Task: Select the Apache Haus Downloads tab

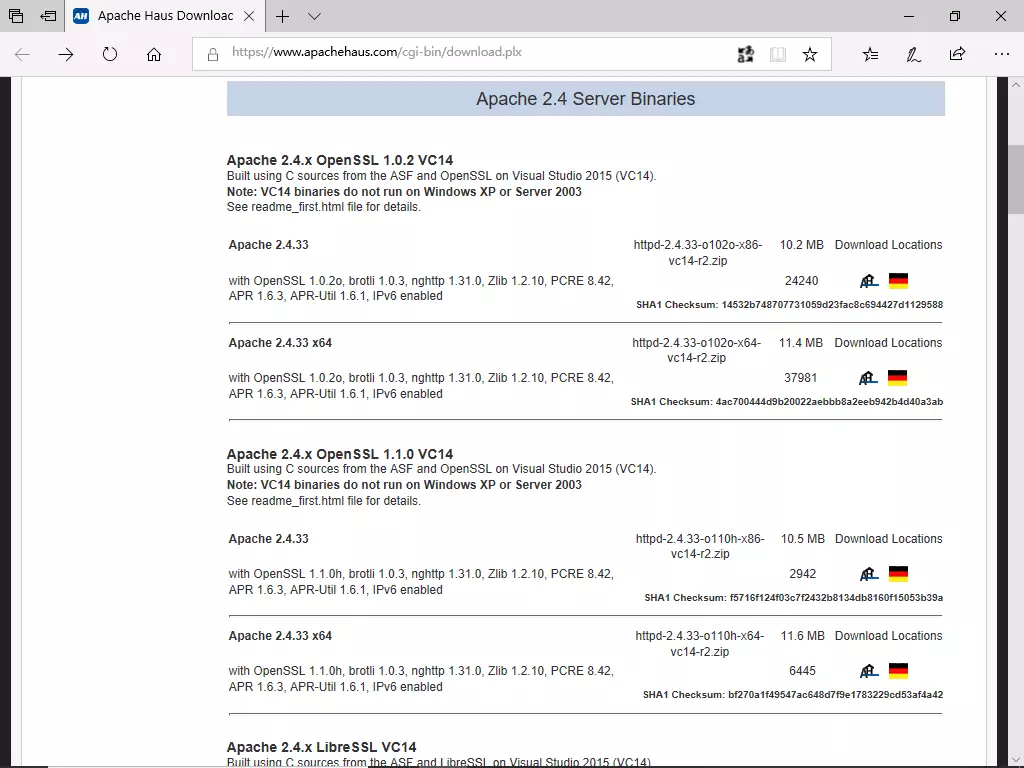Action: pos(165,16)
